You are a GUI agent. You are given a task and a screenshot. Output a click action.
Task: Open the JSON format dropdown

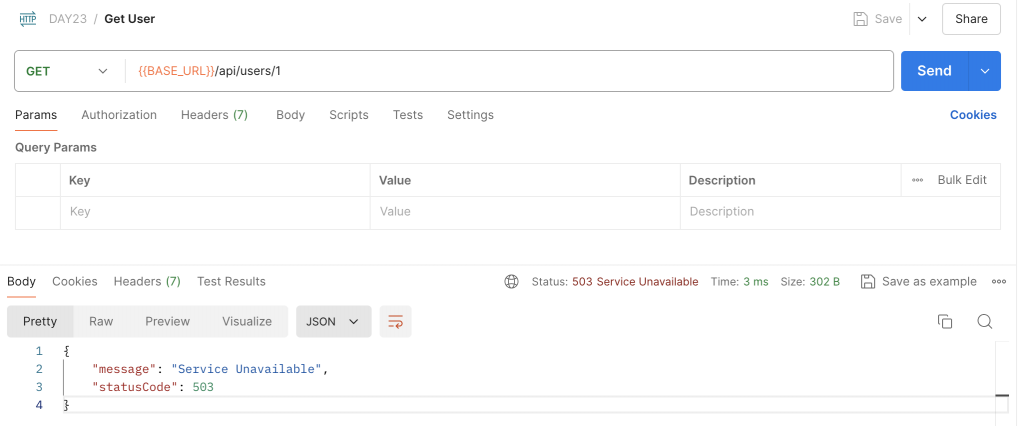333,321
